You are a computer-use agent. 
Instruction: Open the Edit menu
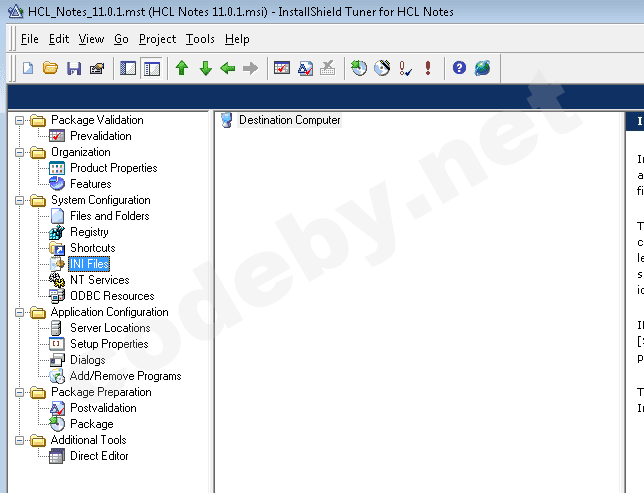(59, 39)
